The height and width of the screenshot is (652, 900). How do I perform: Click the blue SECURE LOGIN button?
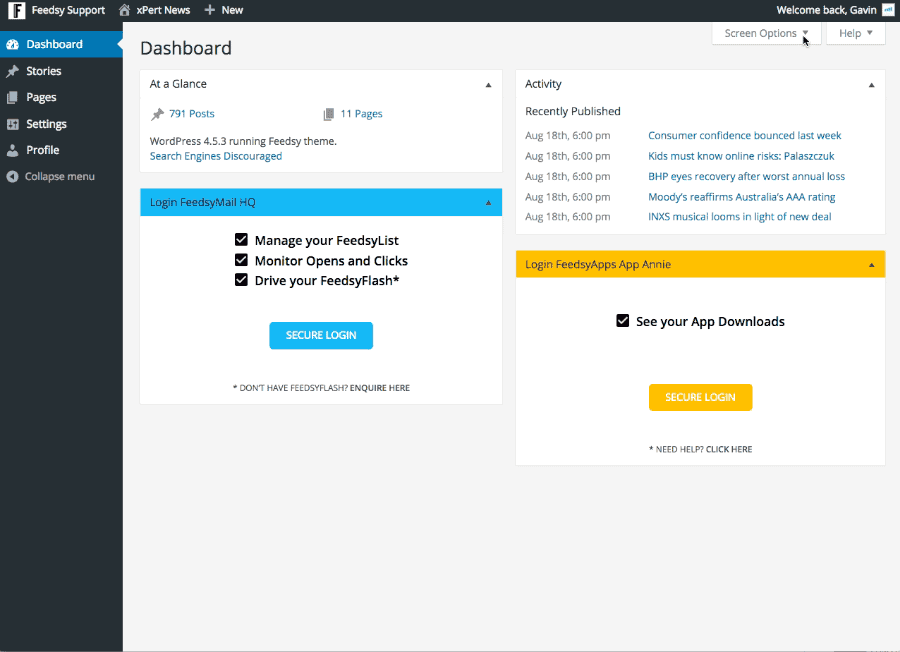(321, 335)
